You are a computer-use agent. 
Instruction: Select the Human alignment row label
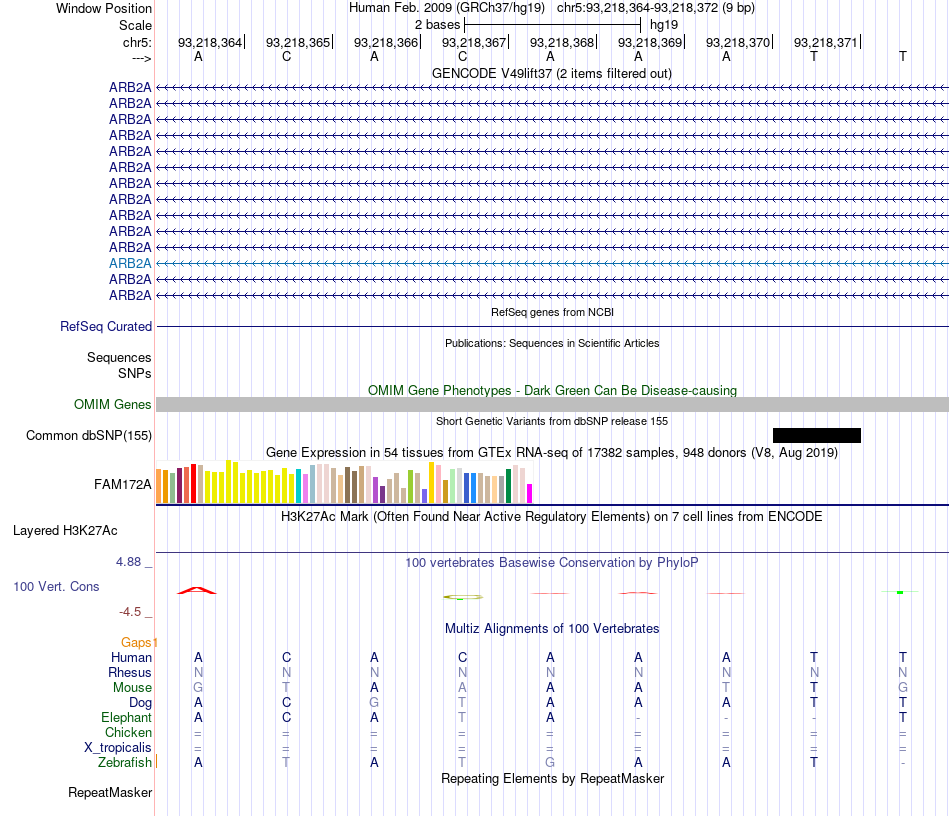[x=131, y=658]
